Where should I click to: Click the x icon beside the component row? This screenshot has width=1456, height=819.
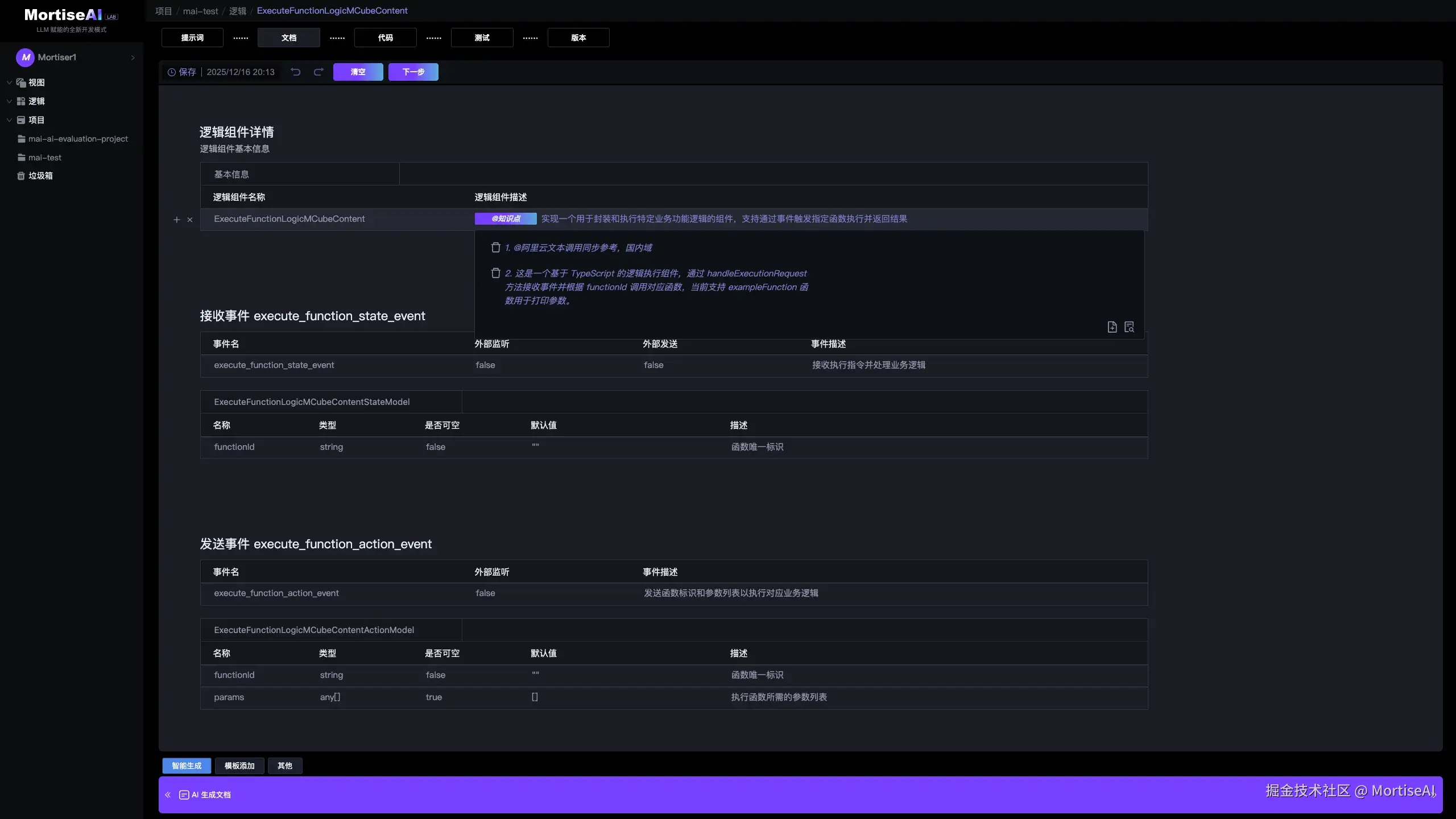(190, 220)
